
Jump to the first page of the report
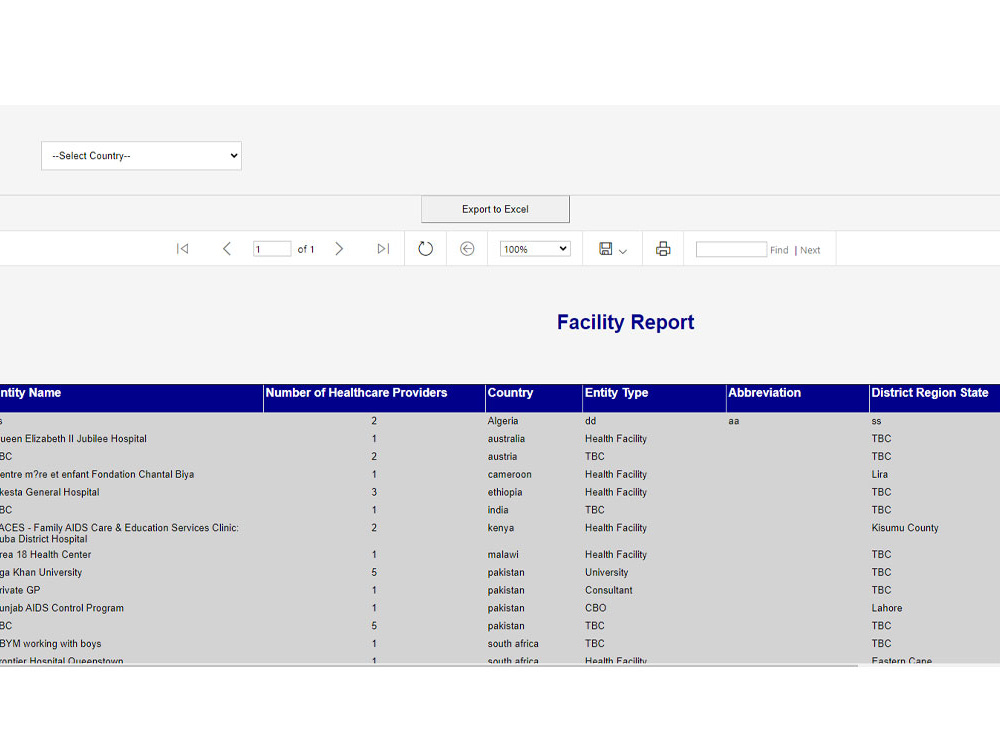tap(182, 248)
